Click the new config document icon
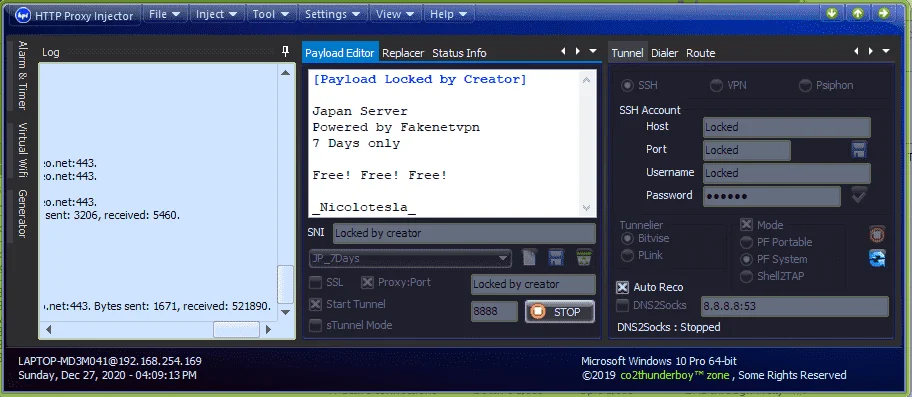Screen dimensions: 912x397 coord(529,257)
